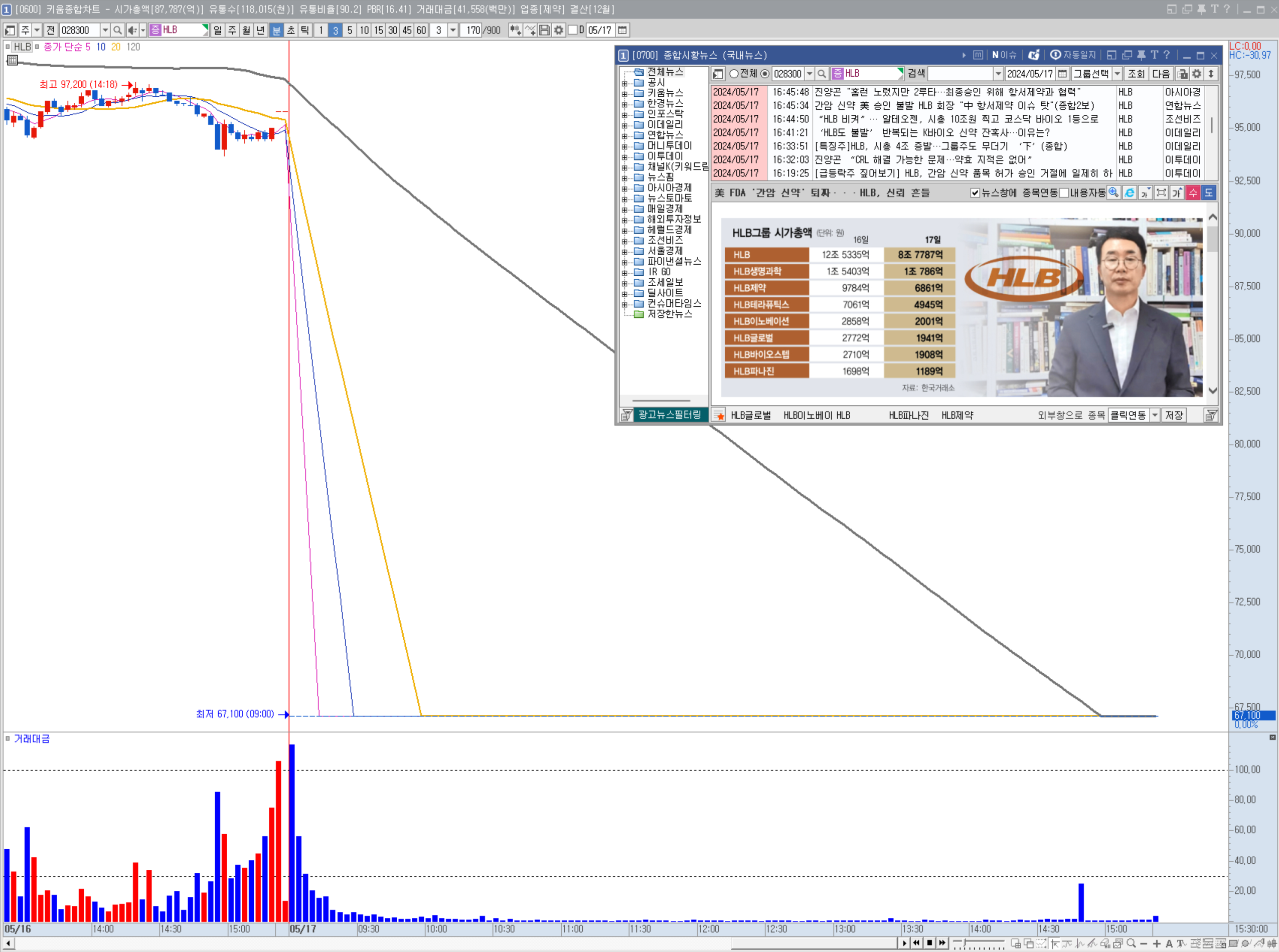The image size is (1279, 952).
Task: Switch to the 일 daily chart period
Action: (217, 30)
